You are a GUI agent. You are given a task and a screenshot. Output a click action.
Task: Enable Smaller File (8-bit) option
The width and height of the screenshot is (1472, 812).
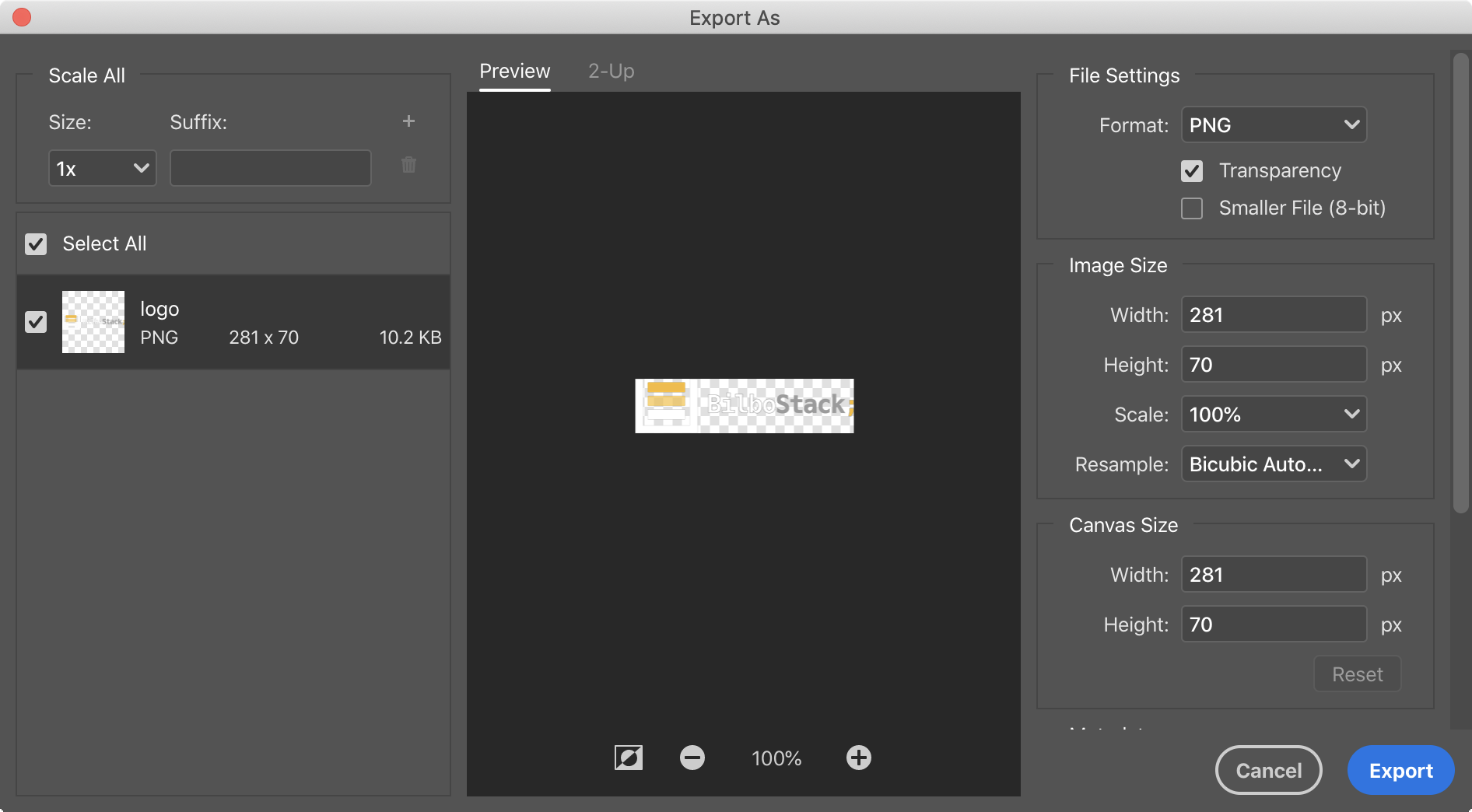pyautogui.click(x=1192, y=208)
